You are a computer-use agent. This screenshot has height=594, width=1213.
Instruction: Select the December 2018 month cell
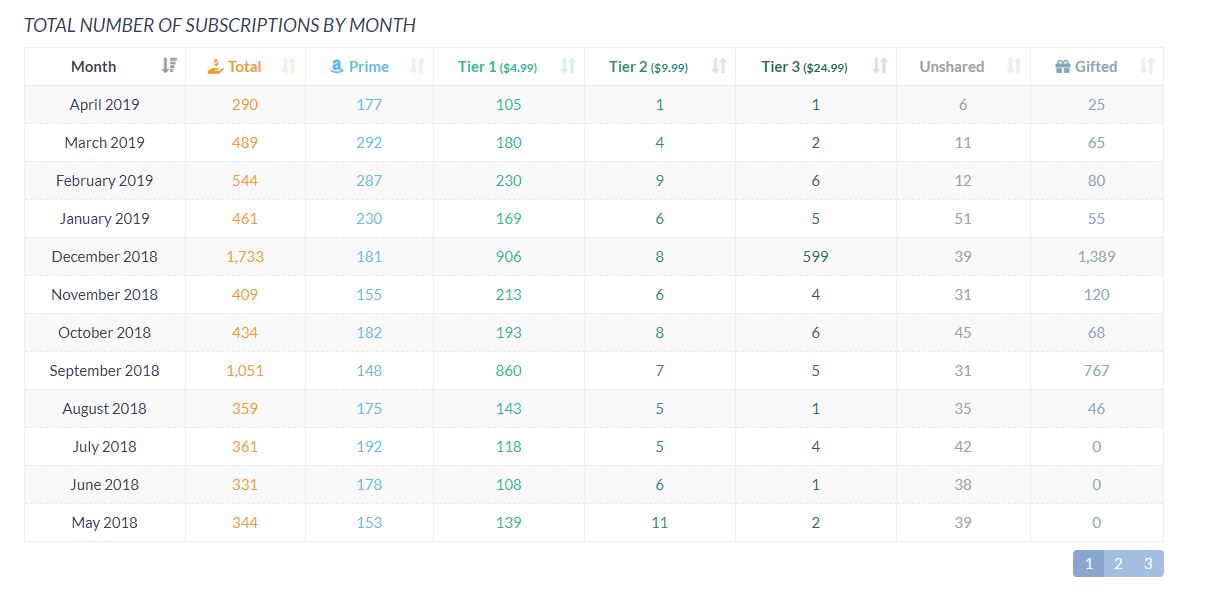coord(105,256)
